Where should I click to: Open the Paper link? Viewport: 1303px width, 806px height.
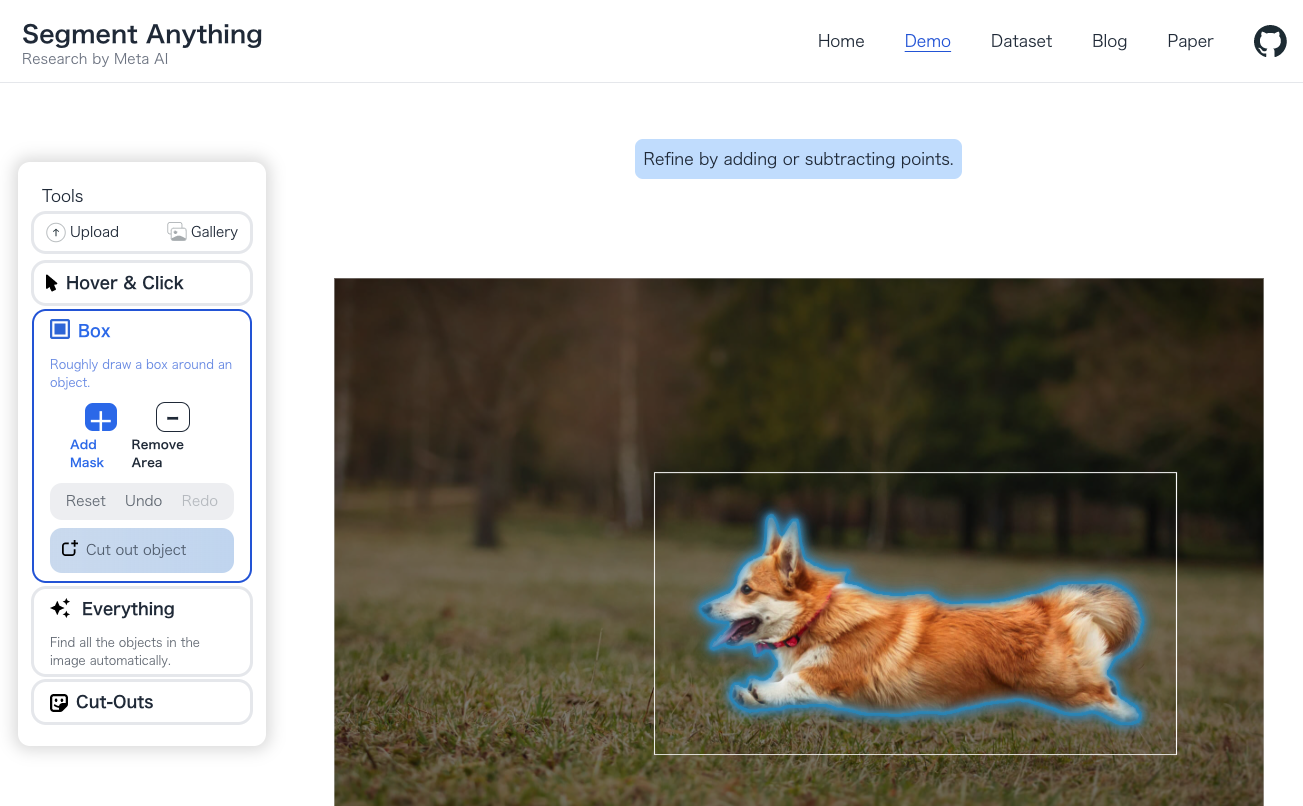click(1190, 41)
